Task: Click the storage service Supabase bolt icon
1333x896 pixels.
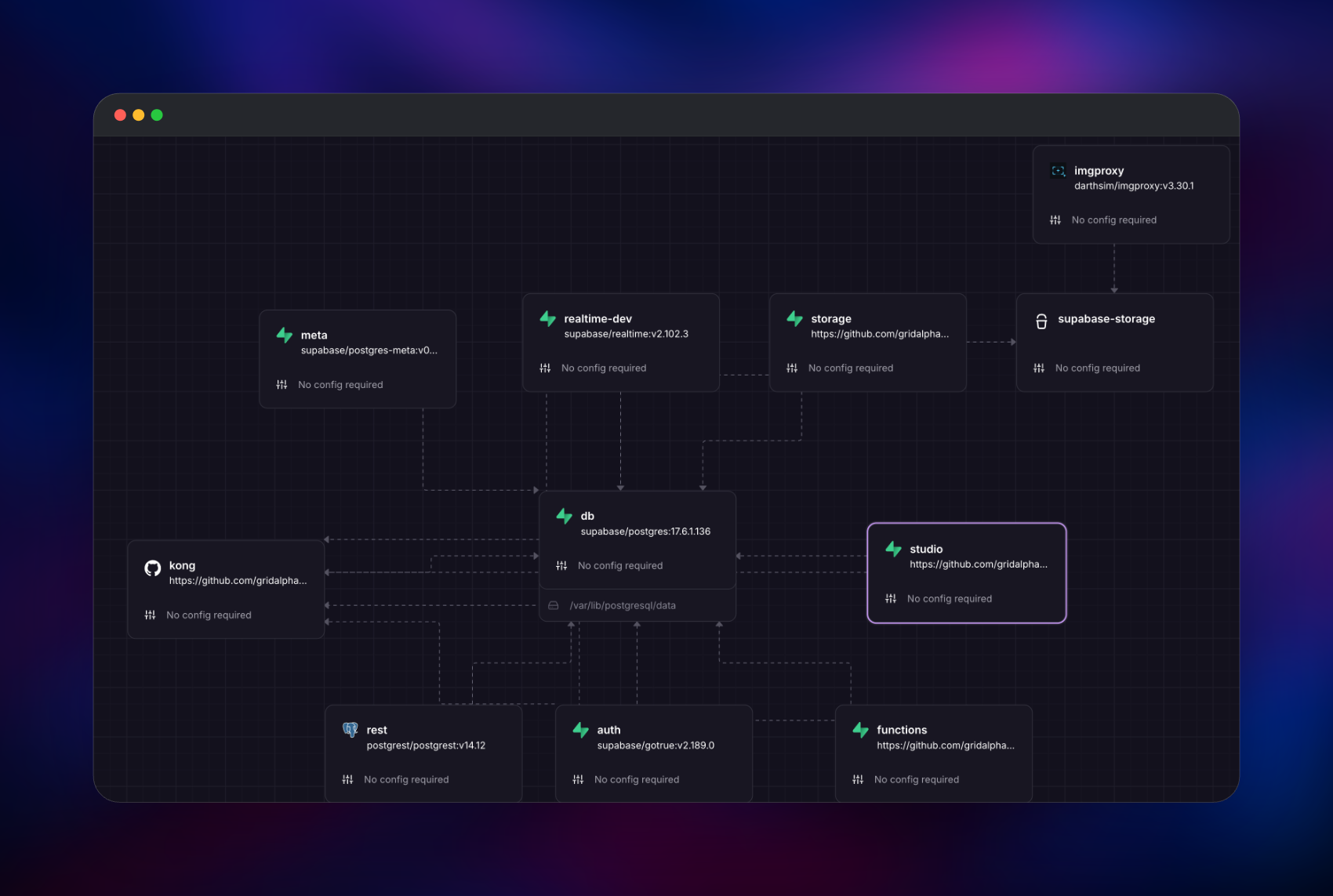Action: tap(794, 319)
